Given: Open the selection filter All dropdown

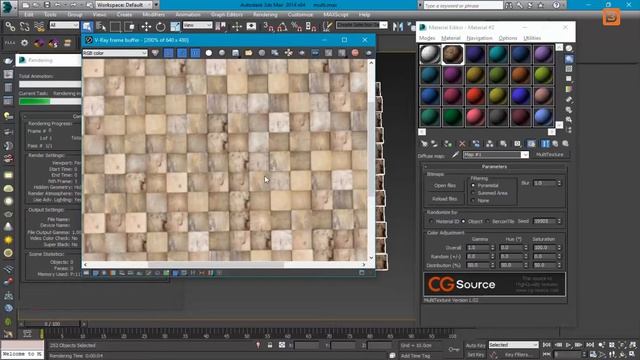Looking at the screenshot, I should click(x=64, y=25).
